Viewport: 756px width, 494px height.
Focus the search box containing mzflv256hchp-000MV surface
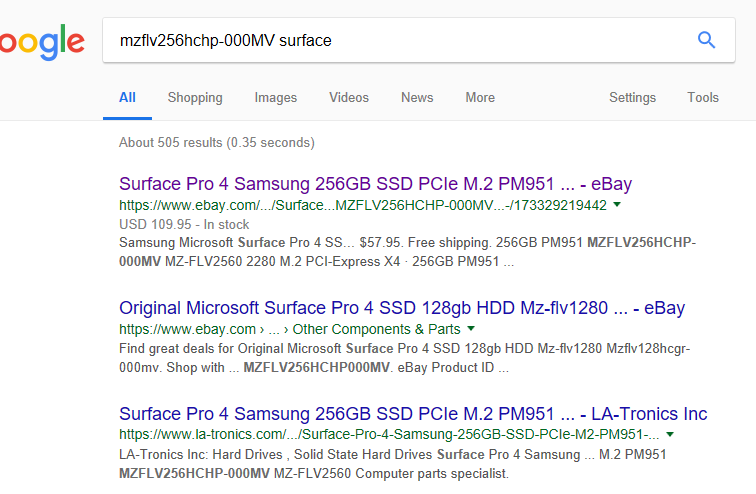[418, 40]
